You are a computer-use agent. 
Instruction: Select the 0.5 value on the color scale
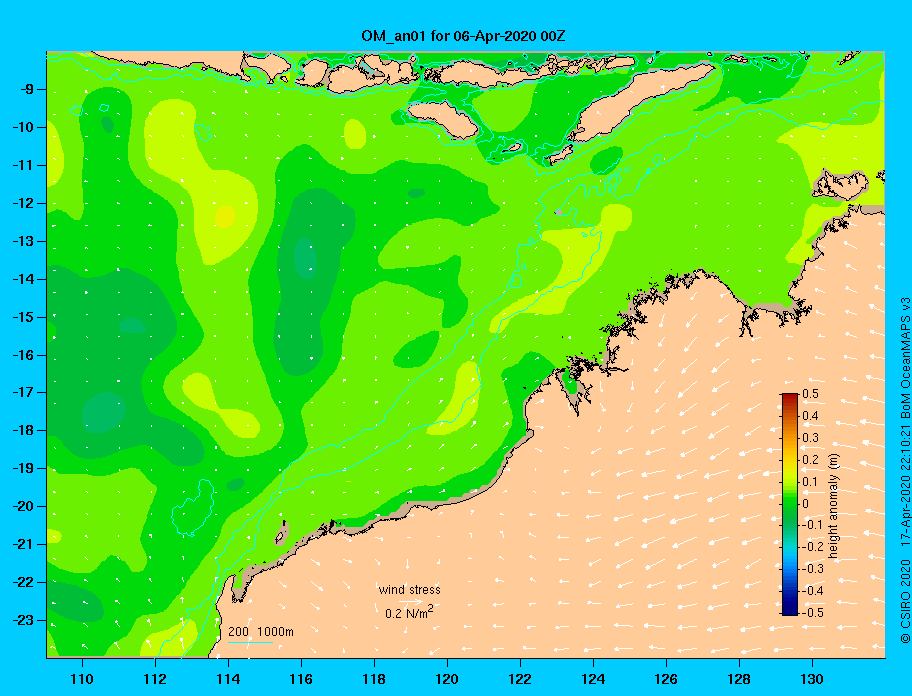[811, 394]
